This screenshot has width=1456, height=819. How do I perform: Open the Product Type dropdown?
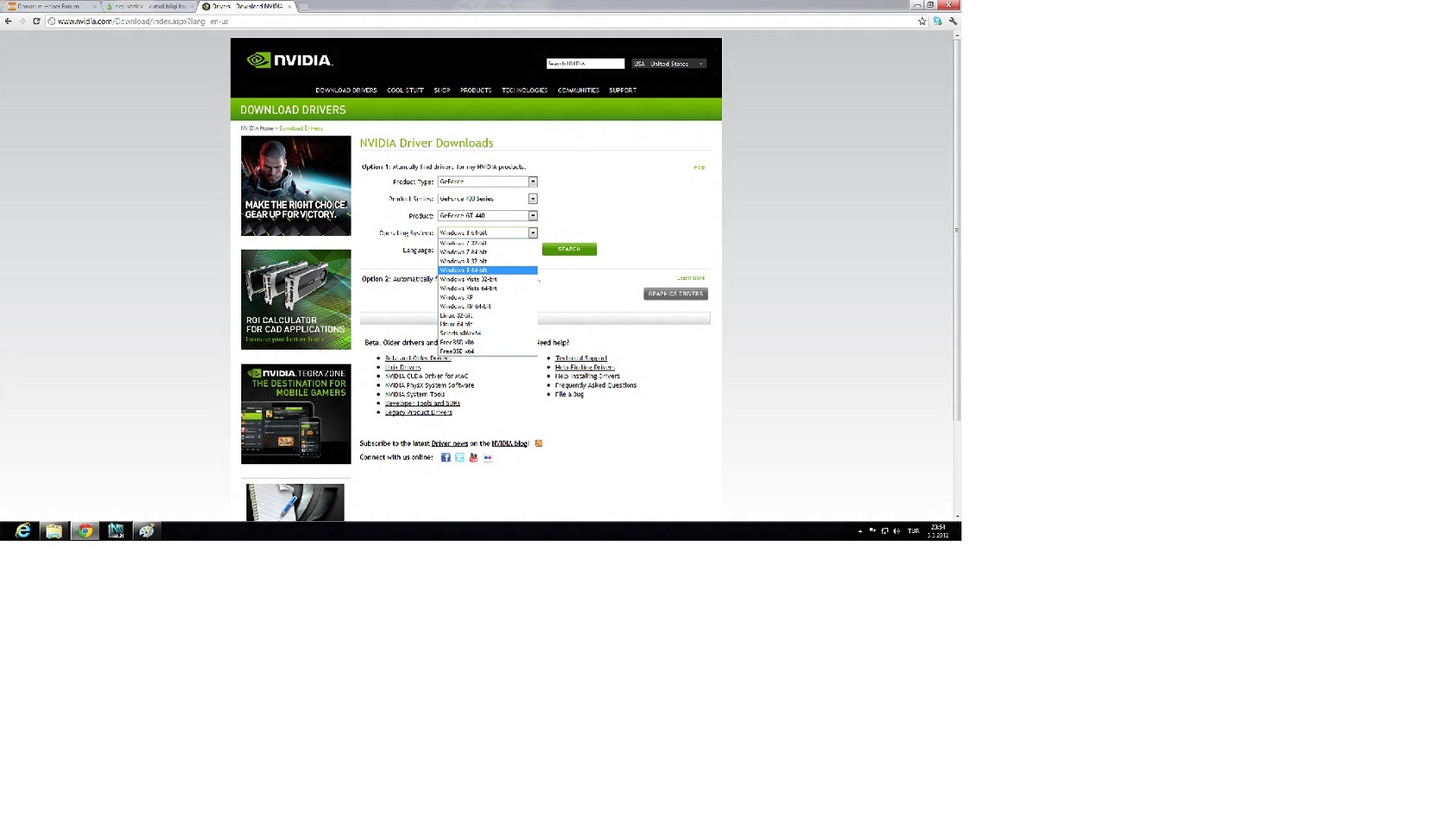coord(488,182)
